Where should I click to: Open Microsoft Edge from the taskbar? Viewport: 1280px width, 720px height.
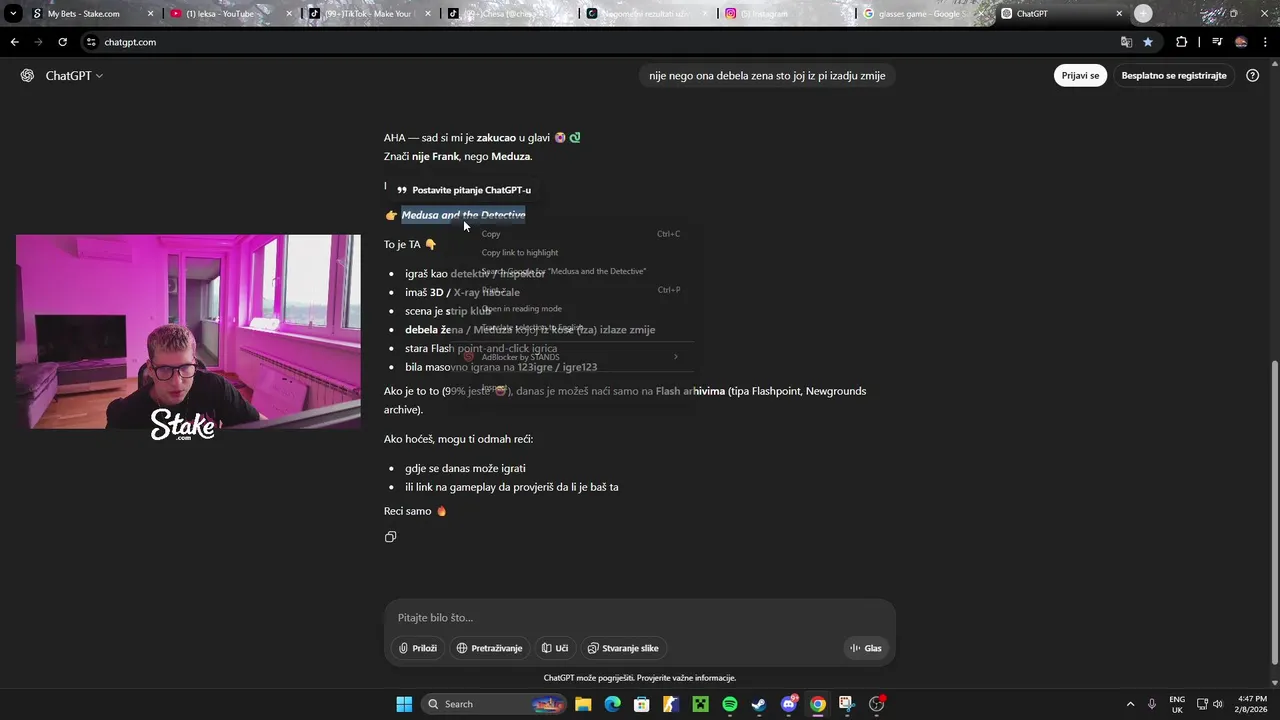point(612,704)
